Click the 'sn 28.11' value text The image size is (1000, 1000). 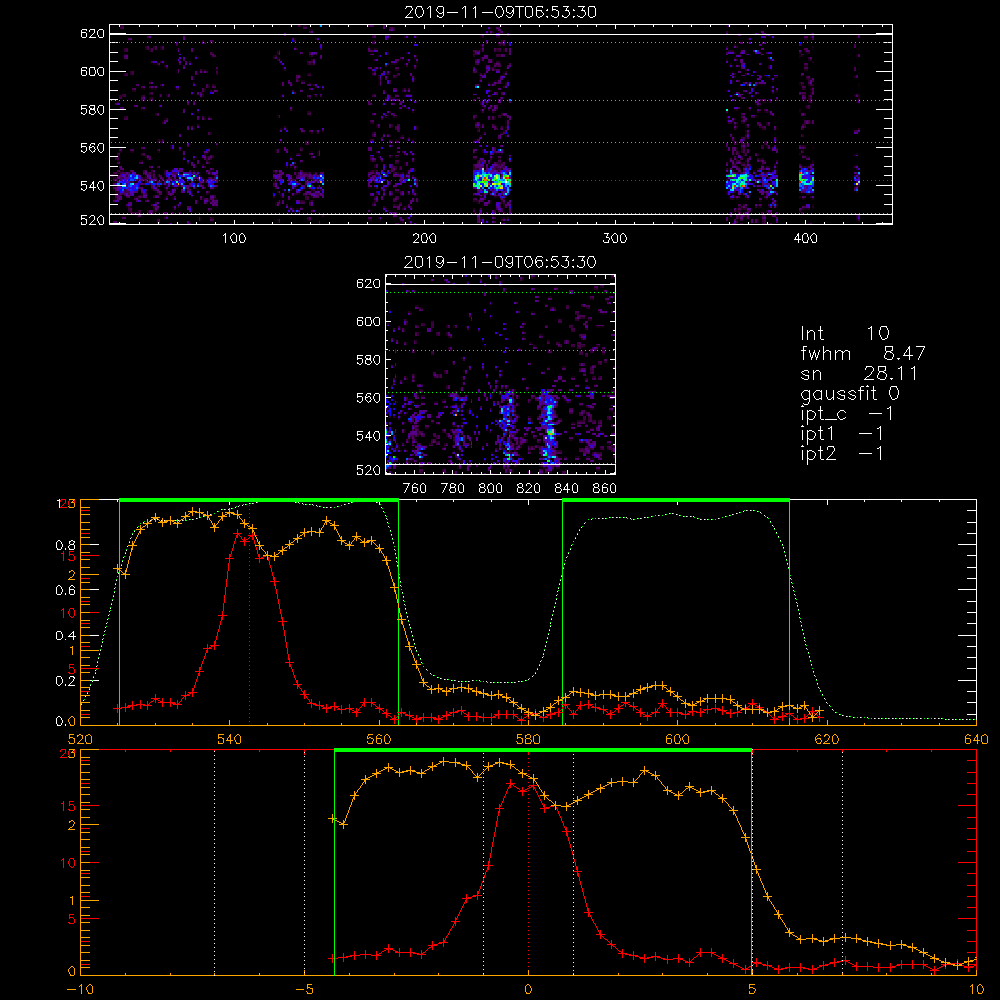[858, 373]
